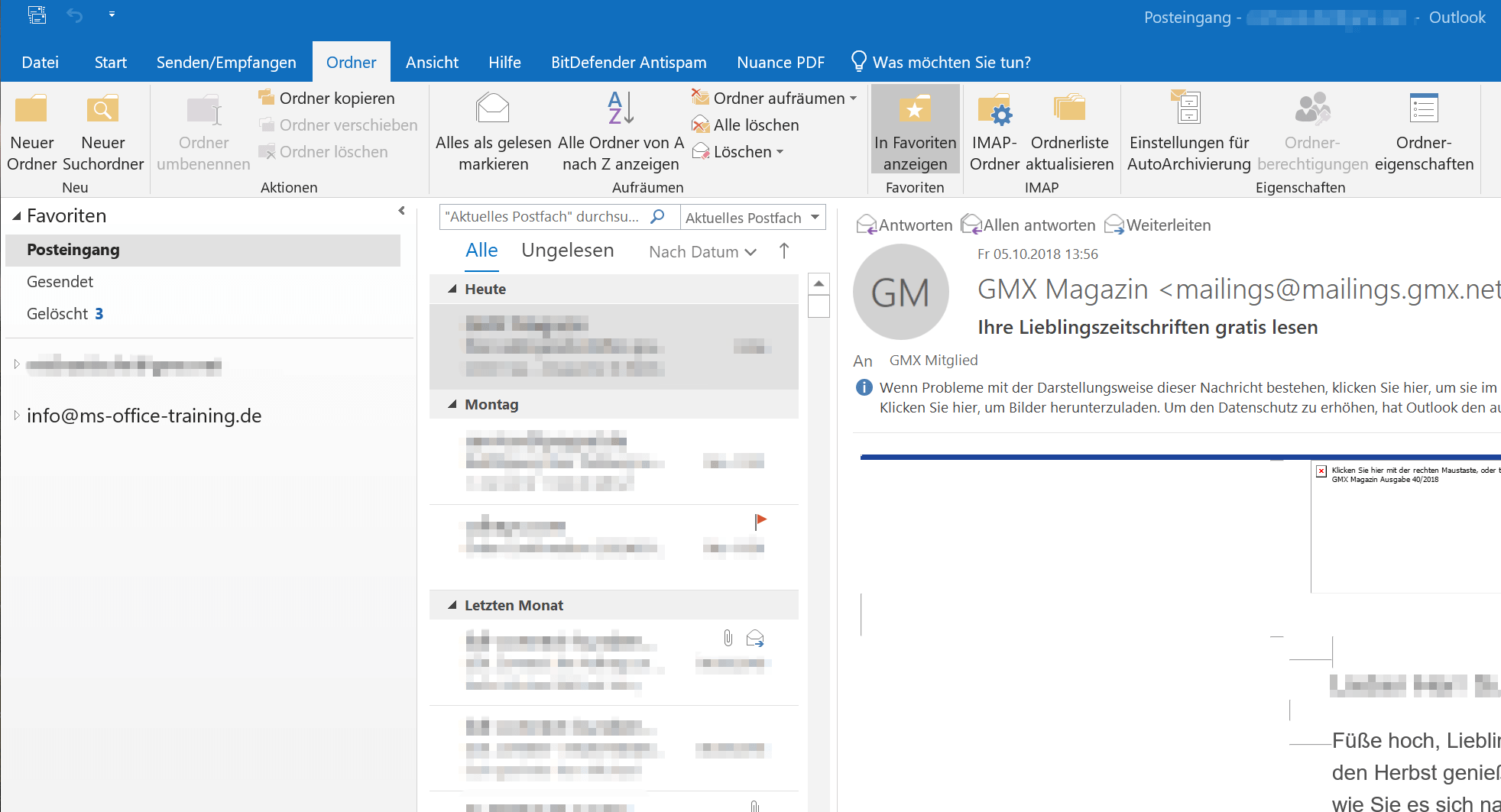The height and width of the screenshot is (812, 1501).
Task: Open the Hilfe tab
Action: [x=504, y=62]
